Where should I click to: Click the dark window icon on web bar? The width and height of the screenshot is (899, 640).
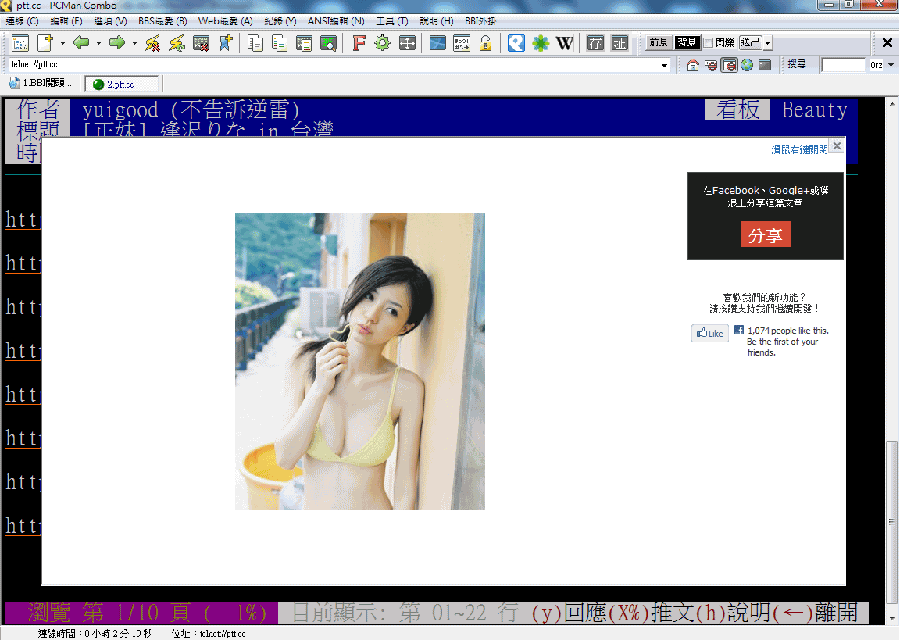[x=764, y=65]
